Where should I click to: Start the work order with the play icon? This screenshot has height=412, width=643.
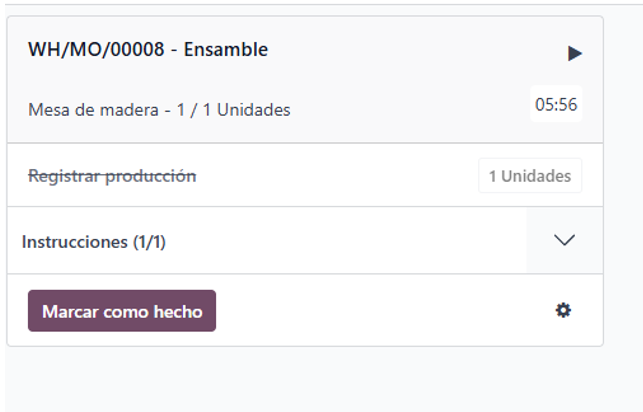tap(575, 53)
